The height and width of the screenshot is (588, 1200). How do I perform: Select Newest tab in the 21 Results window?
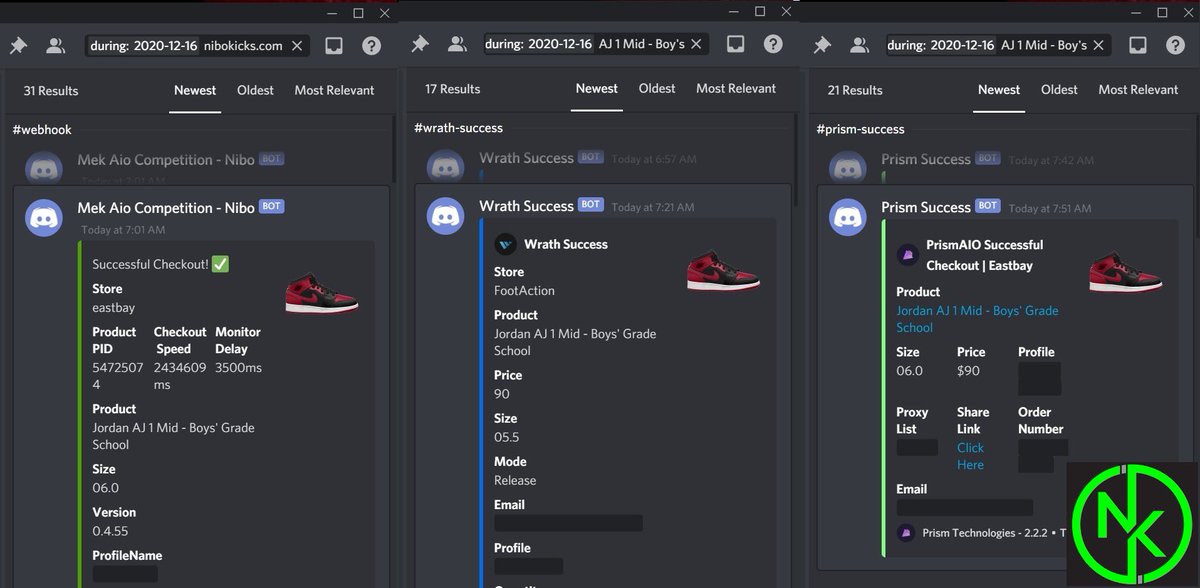[999, 89]
